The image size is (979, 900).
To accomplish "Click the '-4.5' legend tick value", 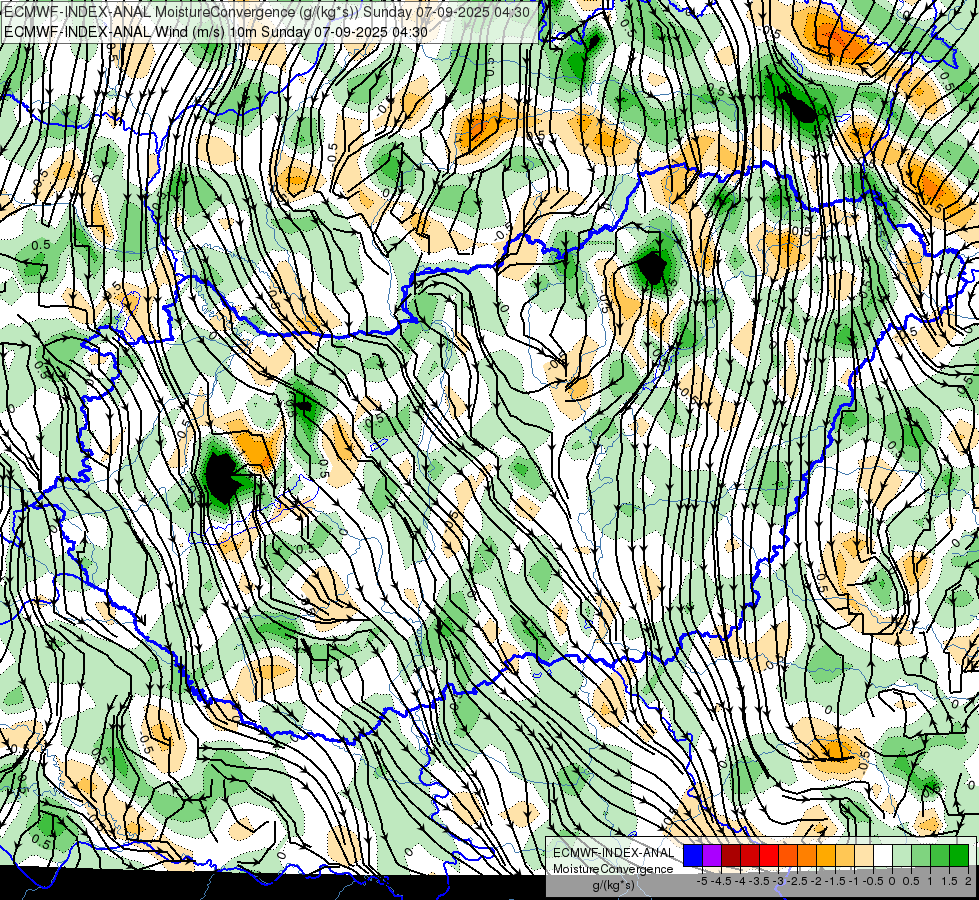I will (x=722, y=881).
